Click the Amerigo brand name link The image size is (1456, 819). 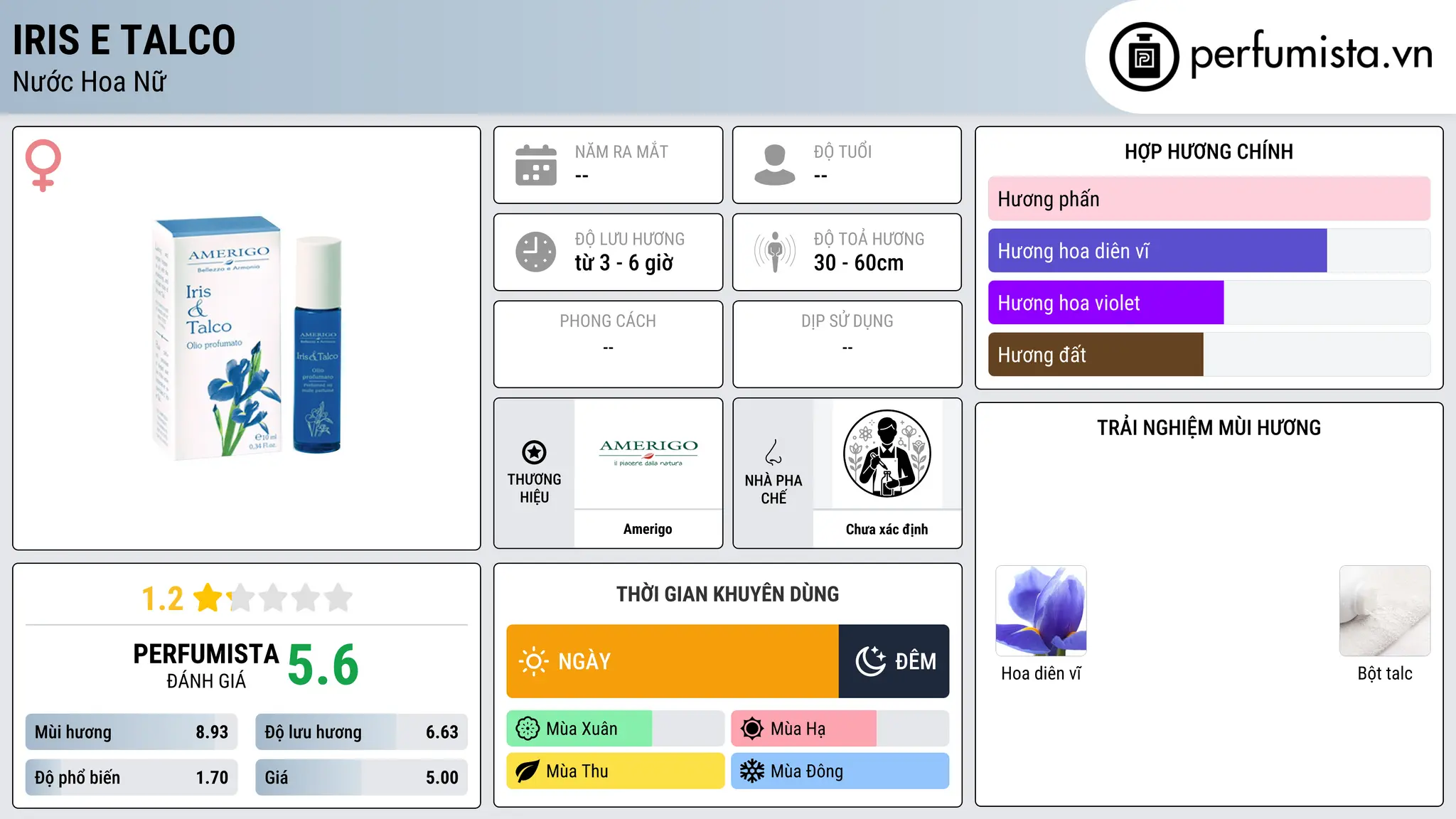click(648, 529)
